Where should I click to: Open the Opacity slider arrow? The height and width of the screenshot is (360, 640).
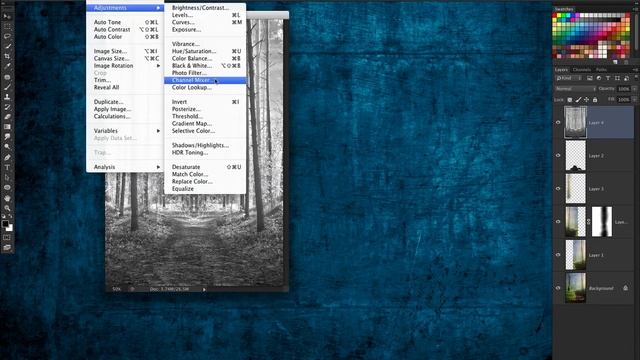[635, 89]
